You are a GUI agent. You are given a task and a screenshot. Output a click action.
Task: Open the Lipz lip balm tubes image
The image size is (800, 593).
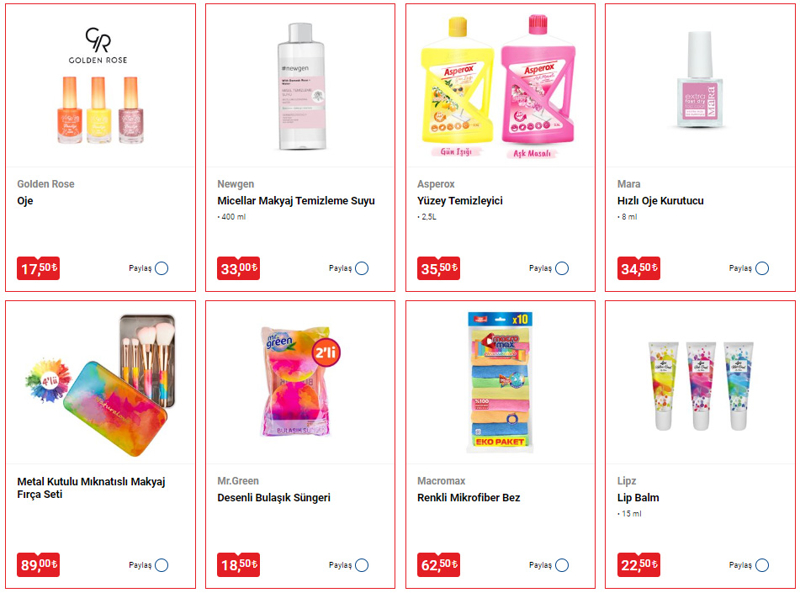click(700, 386)
